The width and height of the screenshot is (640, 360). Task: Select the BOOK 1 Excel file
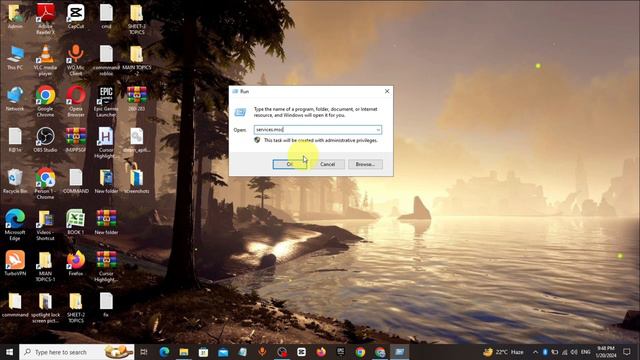coord(76,222)
